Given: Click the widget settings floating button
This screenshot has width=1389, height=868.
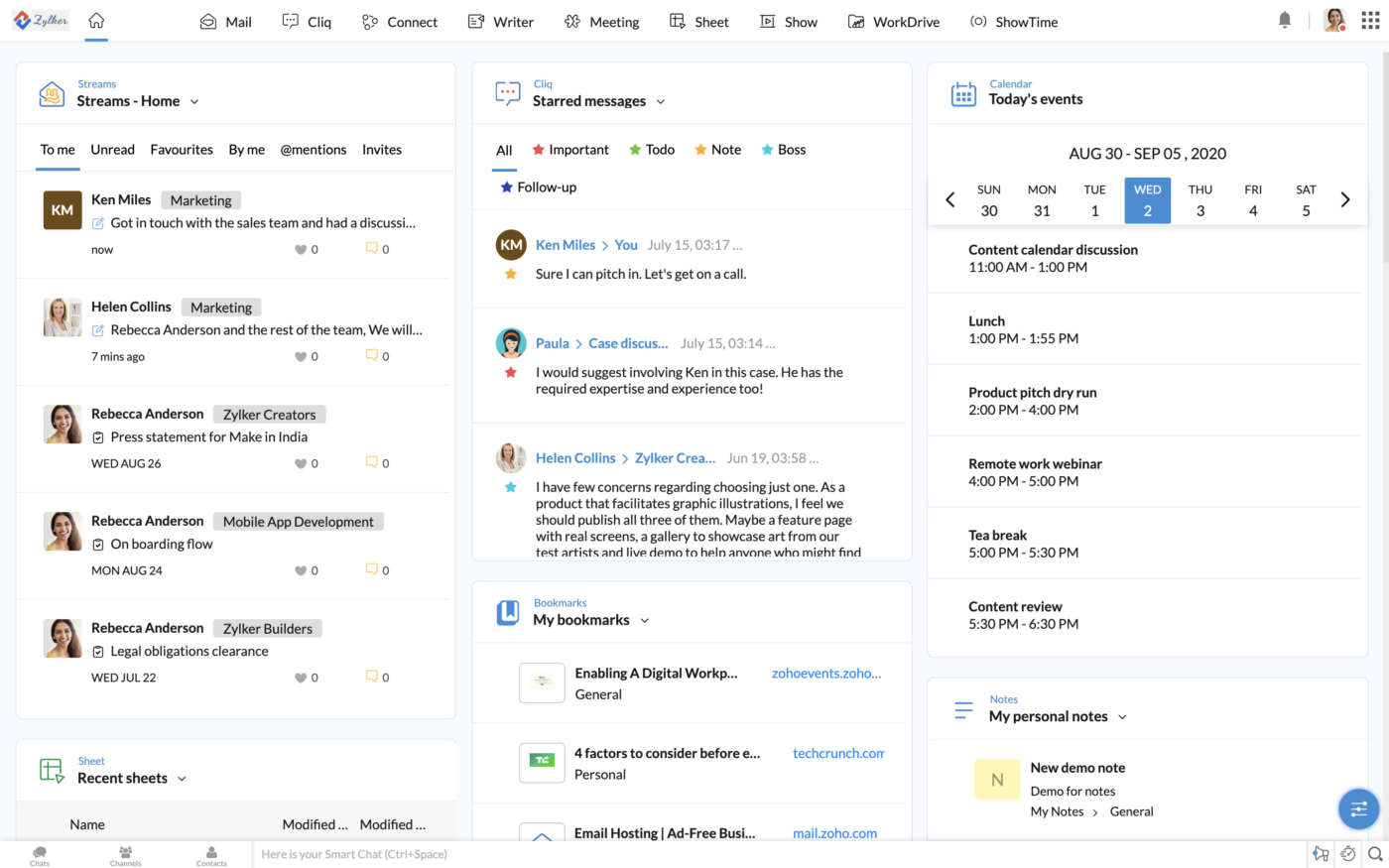Looking at the screenshot, I should pyautogui.click(x=1358, y=808).
